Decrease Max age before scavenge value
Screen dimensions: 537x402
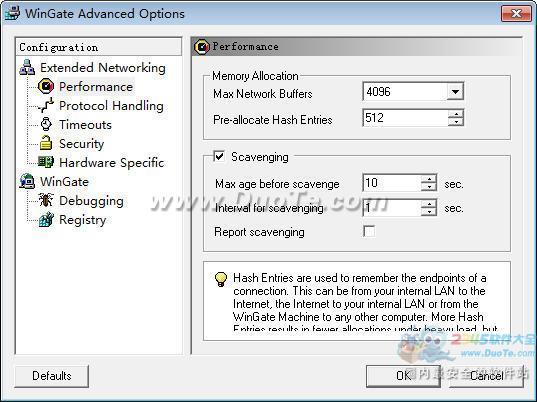(x=429, y=187)
